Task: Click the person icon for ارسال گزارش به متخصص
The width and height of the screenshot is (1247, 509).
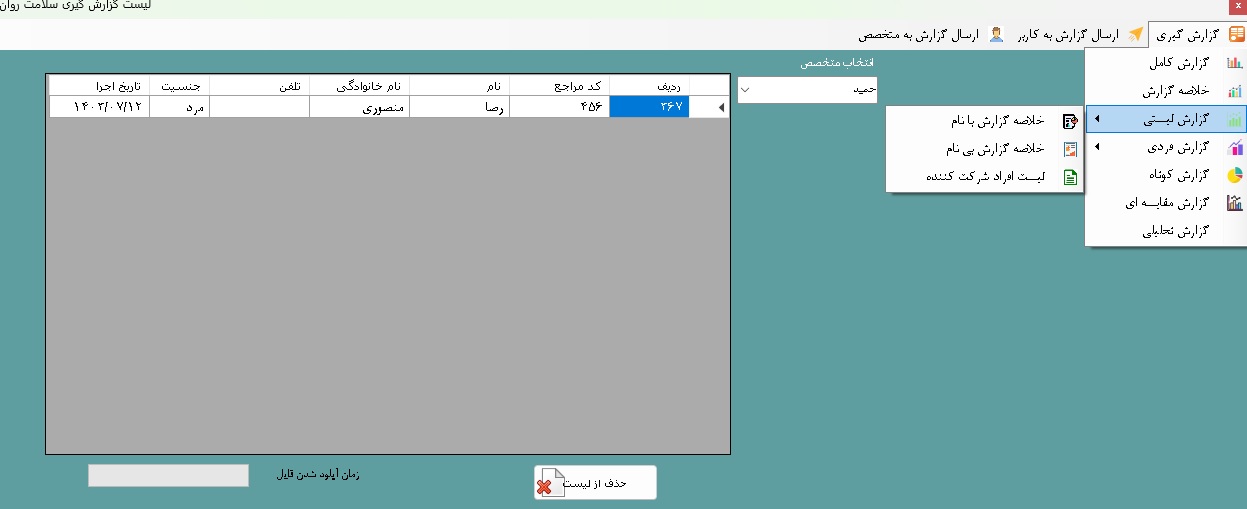Action: [x=996, y=35]
